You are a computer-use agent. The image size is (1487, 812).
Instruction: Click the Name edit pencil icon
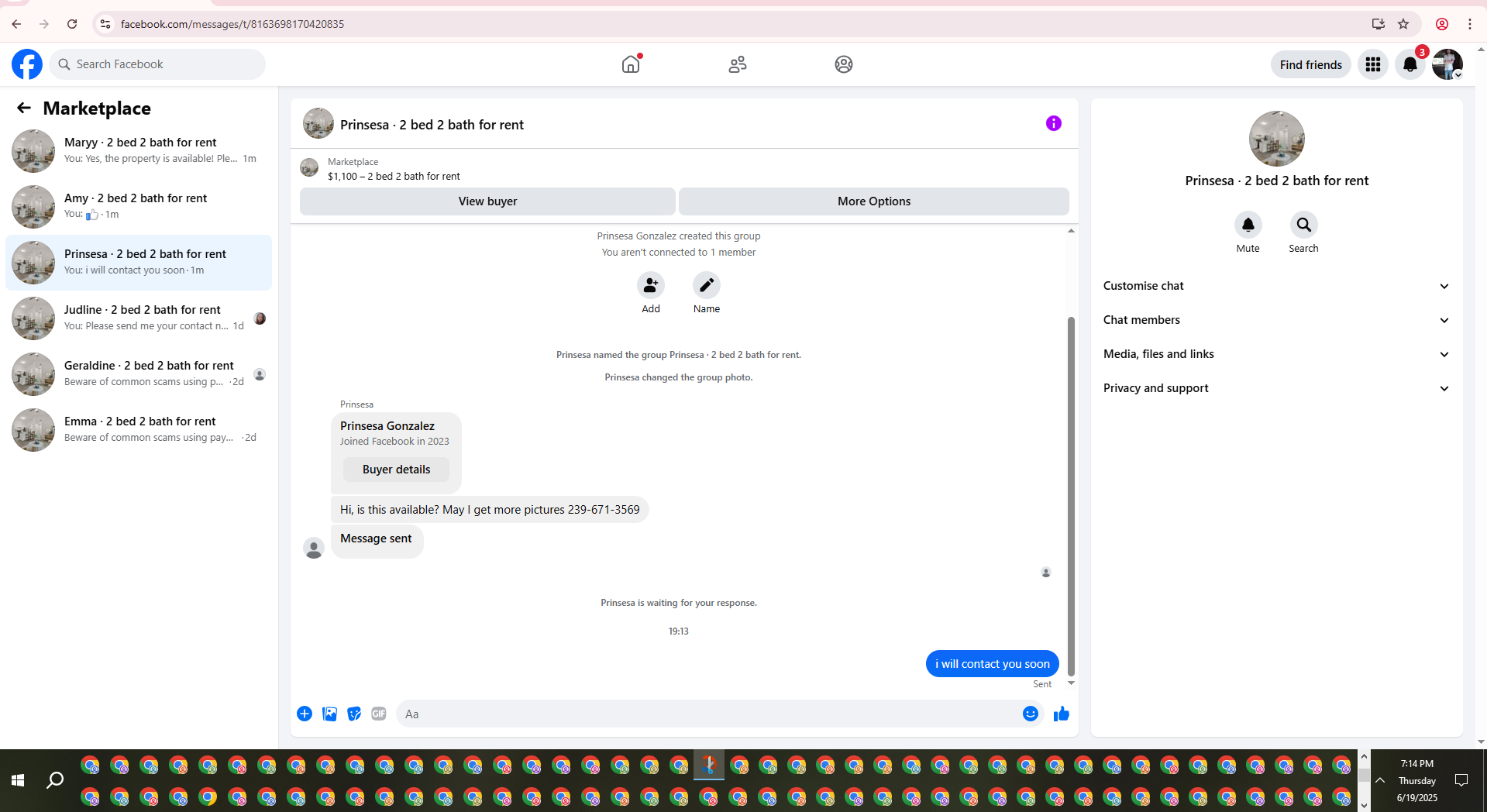point(707,286)
